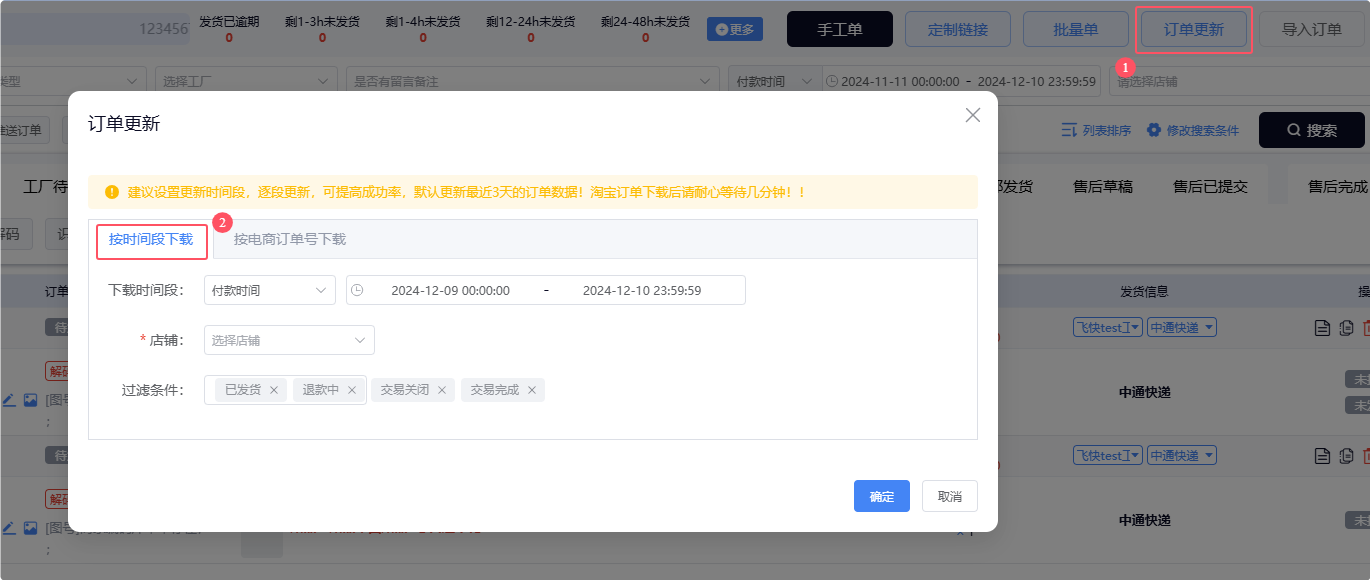
Task: Remove the 已发货 filter tag
Action: click(274, 390)
